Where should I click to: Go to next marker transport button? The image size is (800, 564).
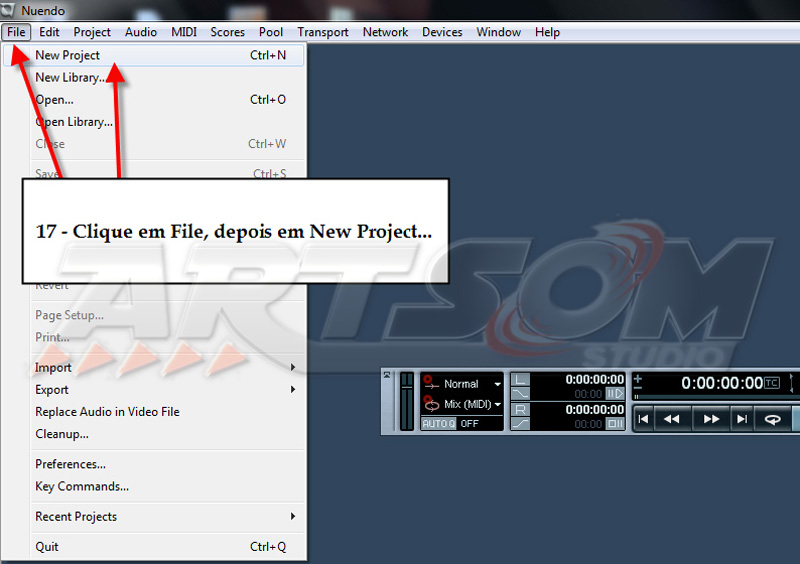pyautogui.click(x=742, y=419)
